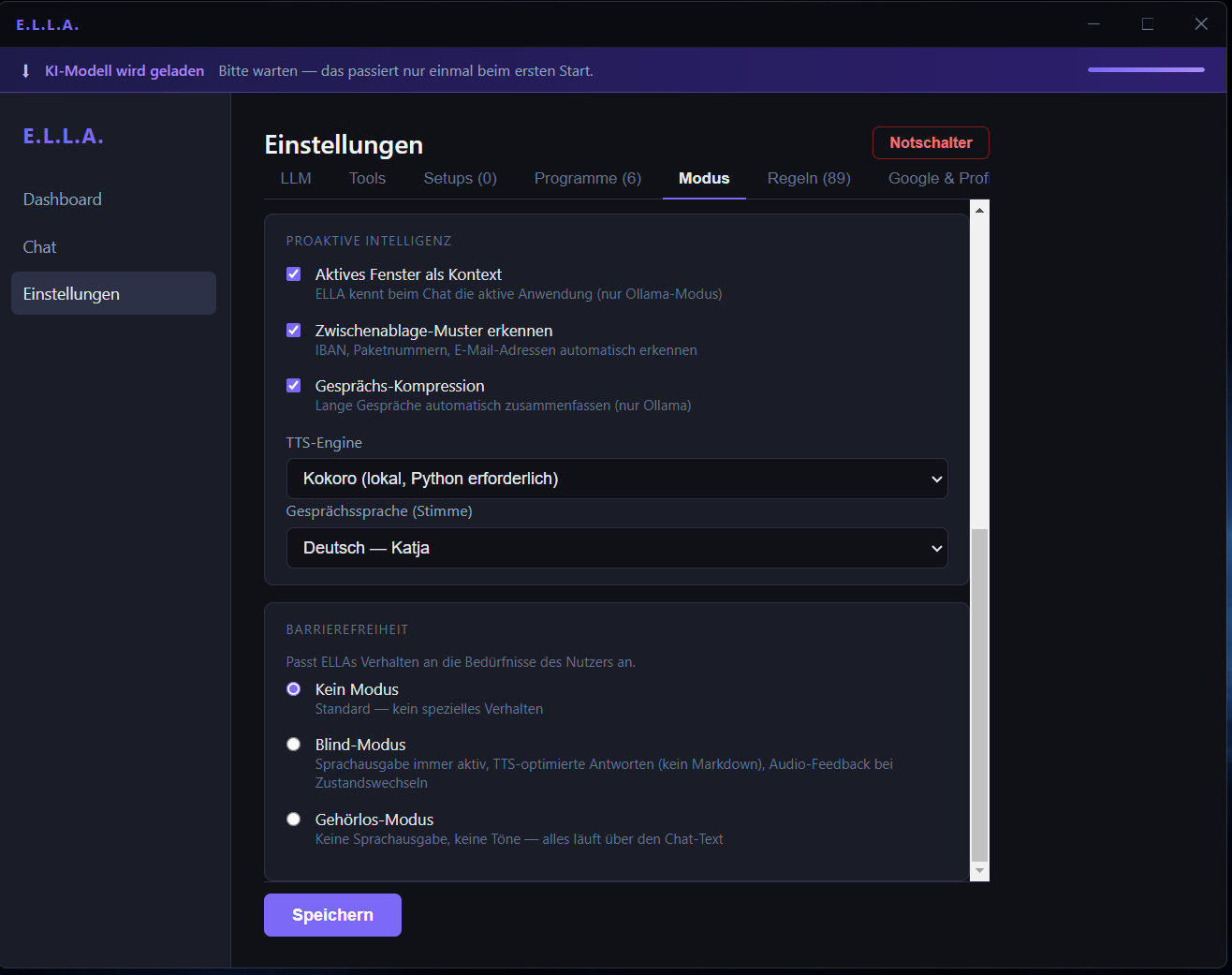This screenshot has height=975, width=1232.
Task: Maximize the E.L.L.A. window
Action: pos(1147,24)
